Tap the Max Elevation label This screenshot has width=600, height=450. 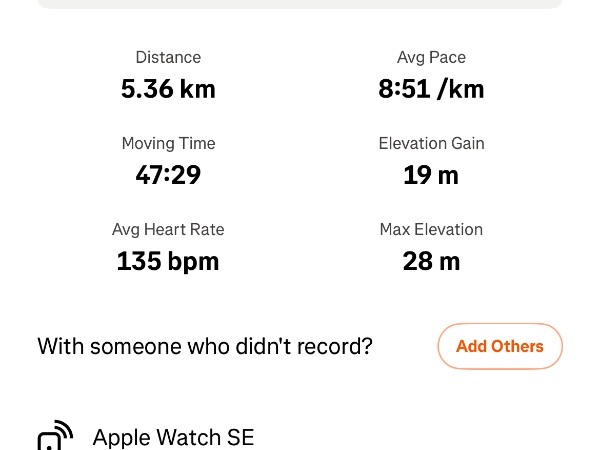pyautogui.click(x=431, y=230)
